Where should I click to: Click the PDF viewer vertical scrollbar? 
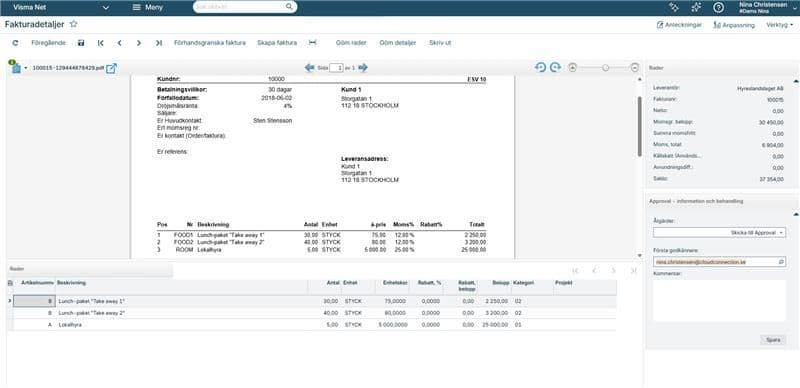[x=640, y=126]
